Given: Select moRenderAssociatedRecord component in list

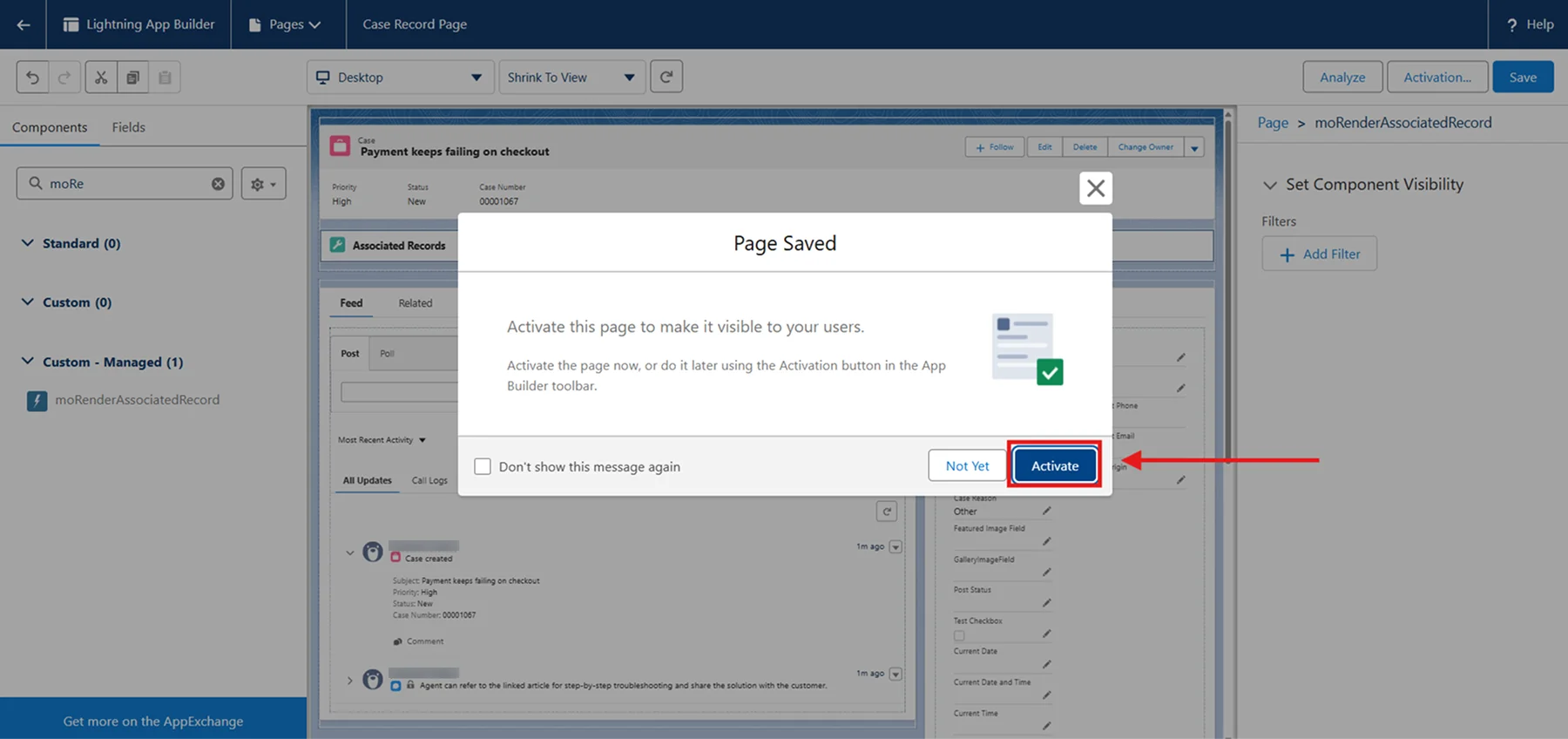Looking at the screenshot, I should (x=137, y=400).
